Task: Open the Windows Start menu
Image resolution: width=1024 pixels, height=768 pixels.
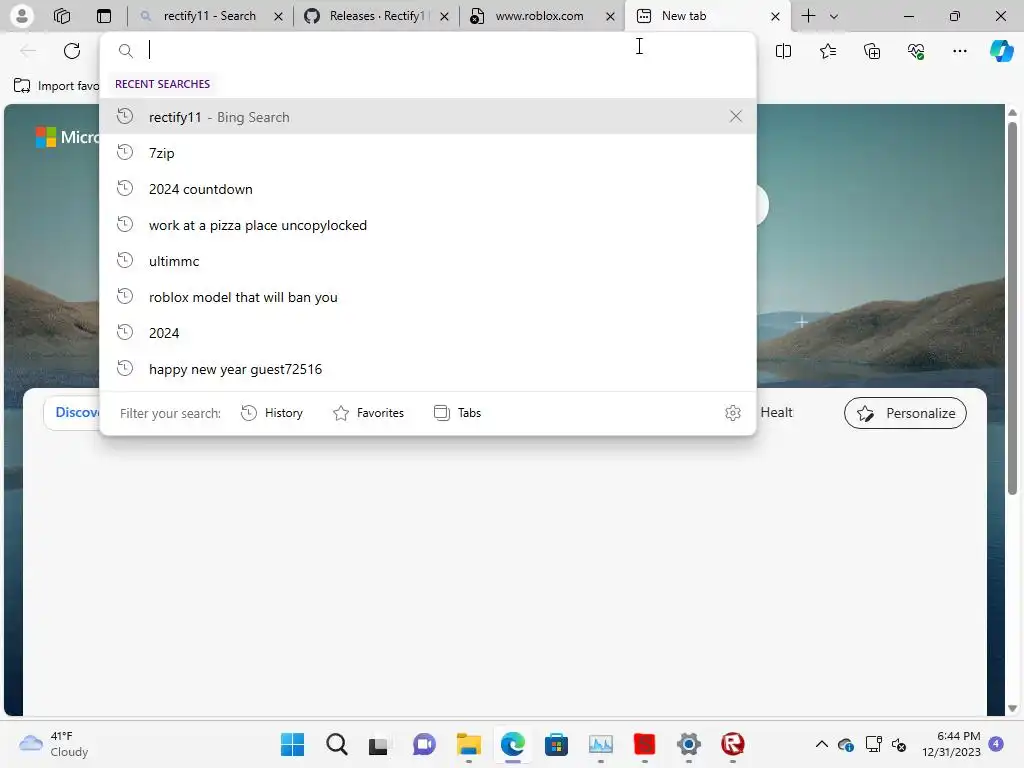Action: pyautogui.click(x=292, y=744)
